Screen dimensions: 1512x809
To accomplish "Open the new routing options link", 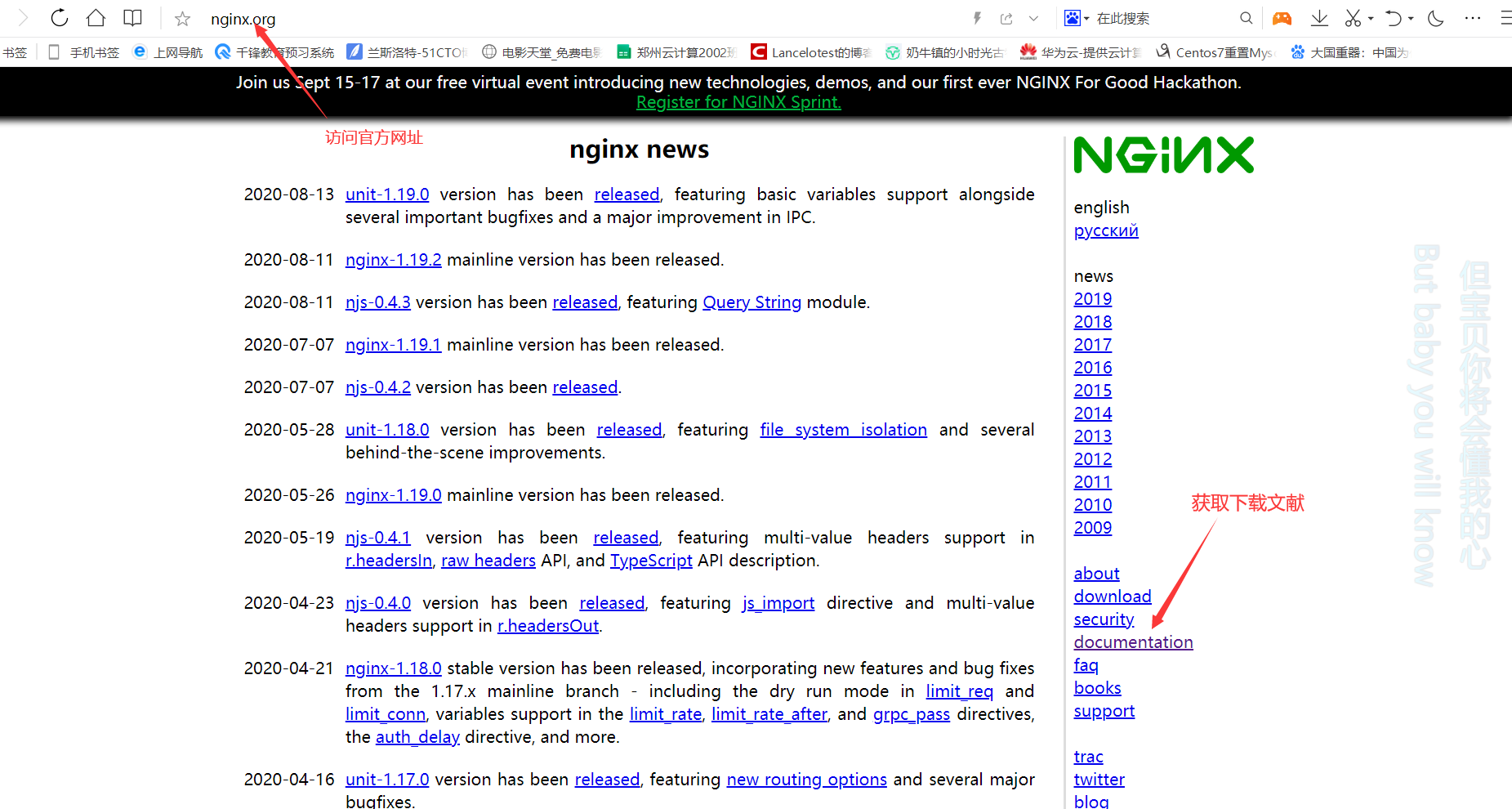I will point(807,780).
